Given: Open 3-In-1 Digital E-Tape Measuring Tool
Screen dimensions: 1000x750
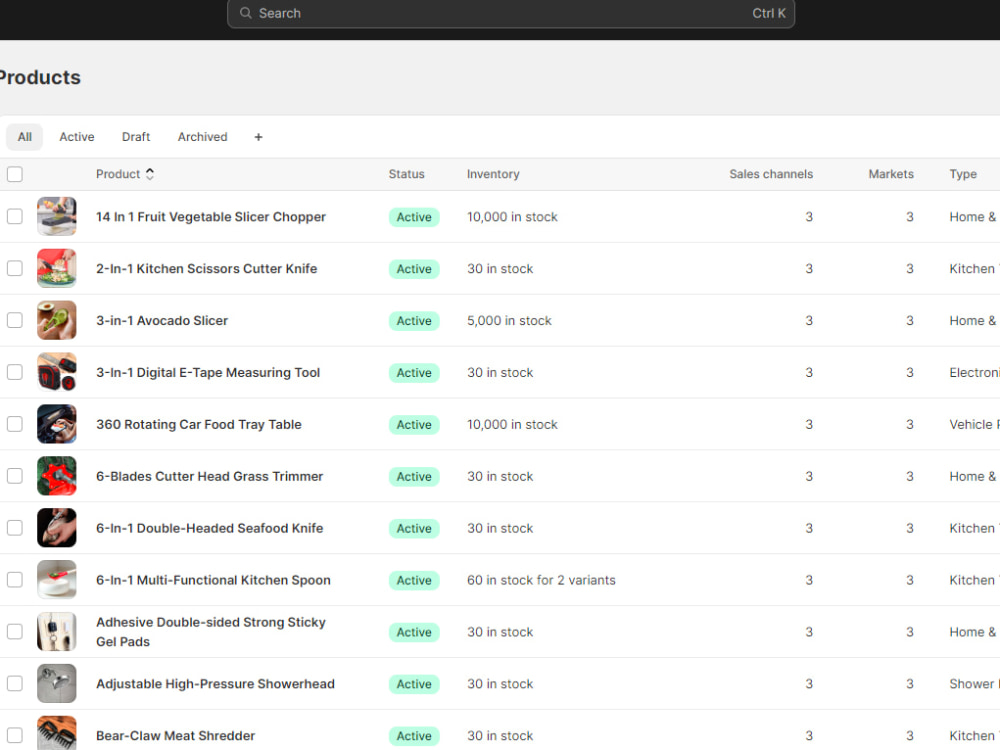Looking at the screenshot, I should coord(208,372).
